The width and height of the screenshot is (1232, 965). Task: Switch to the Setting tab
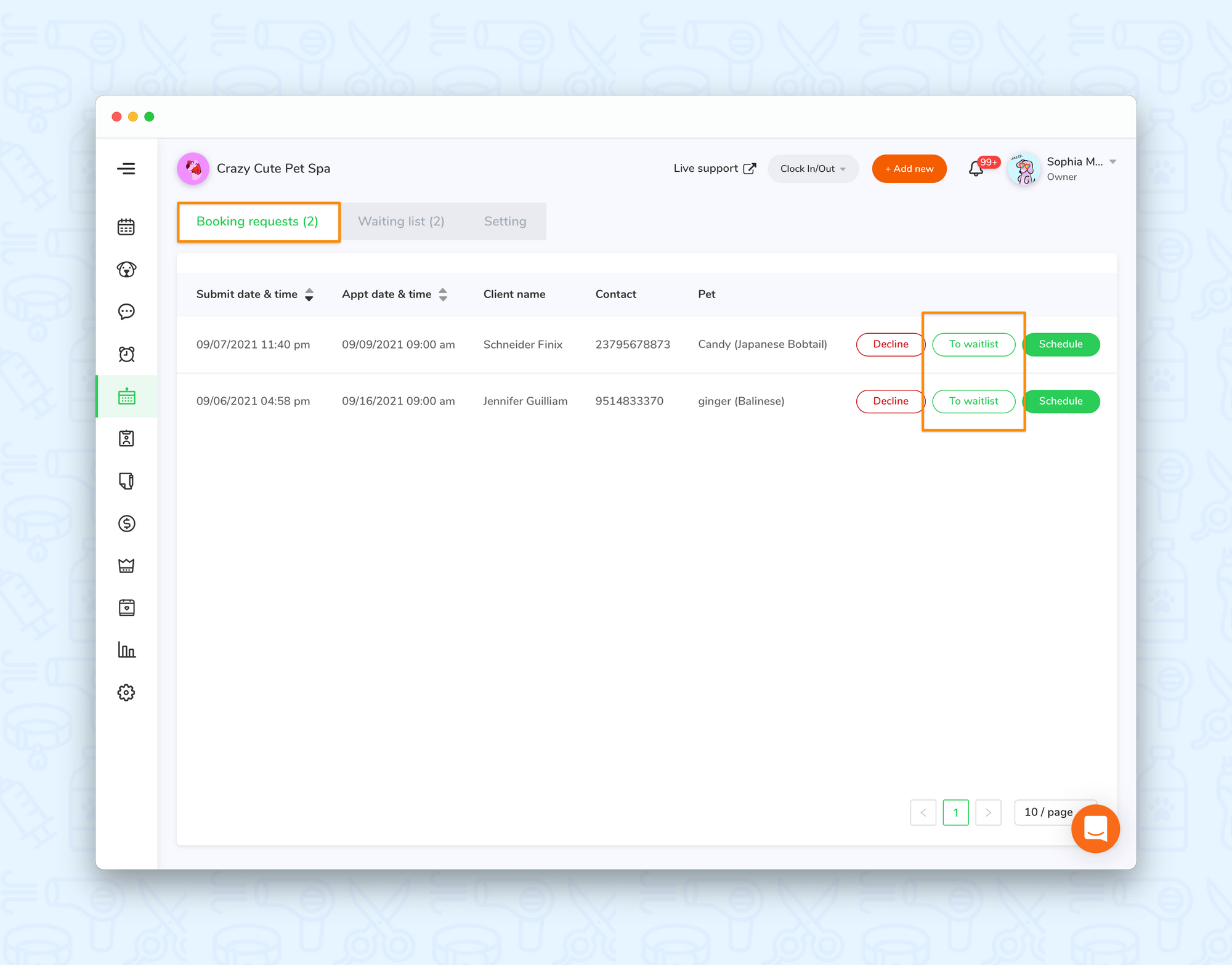(505, 222)
